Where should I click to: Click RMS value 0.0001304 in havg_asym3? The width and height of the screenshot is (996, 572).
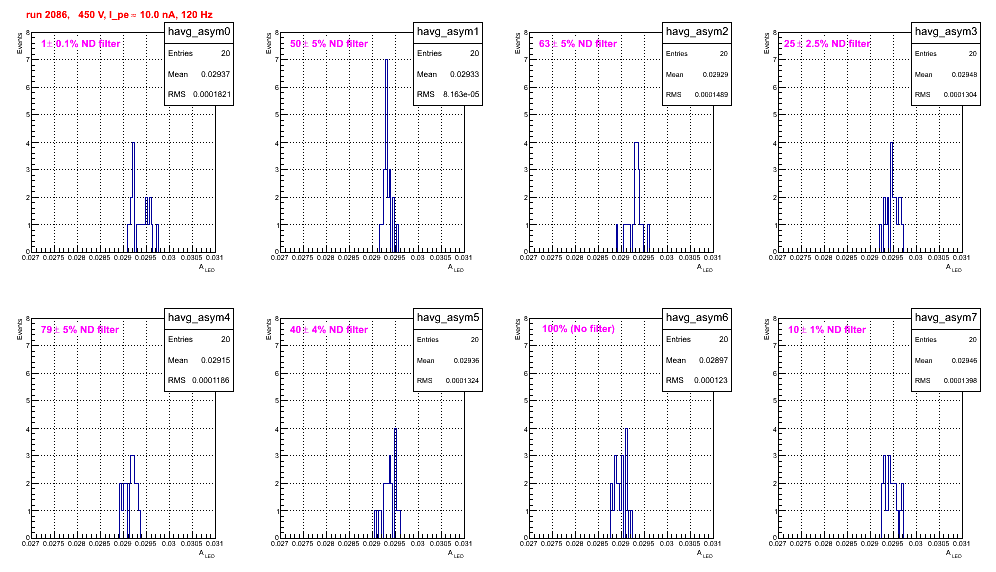coord(960,95)
